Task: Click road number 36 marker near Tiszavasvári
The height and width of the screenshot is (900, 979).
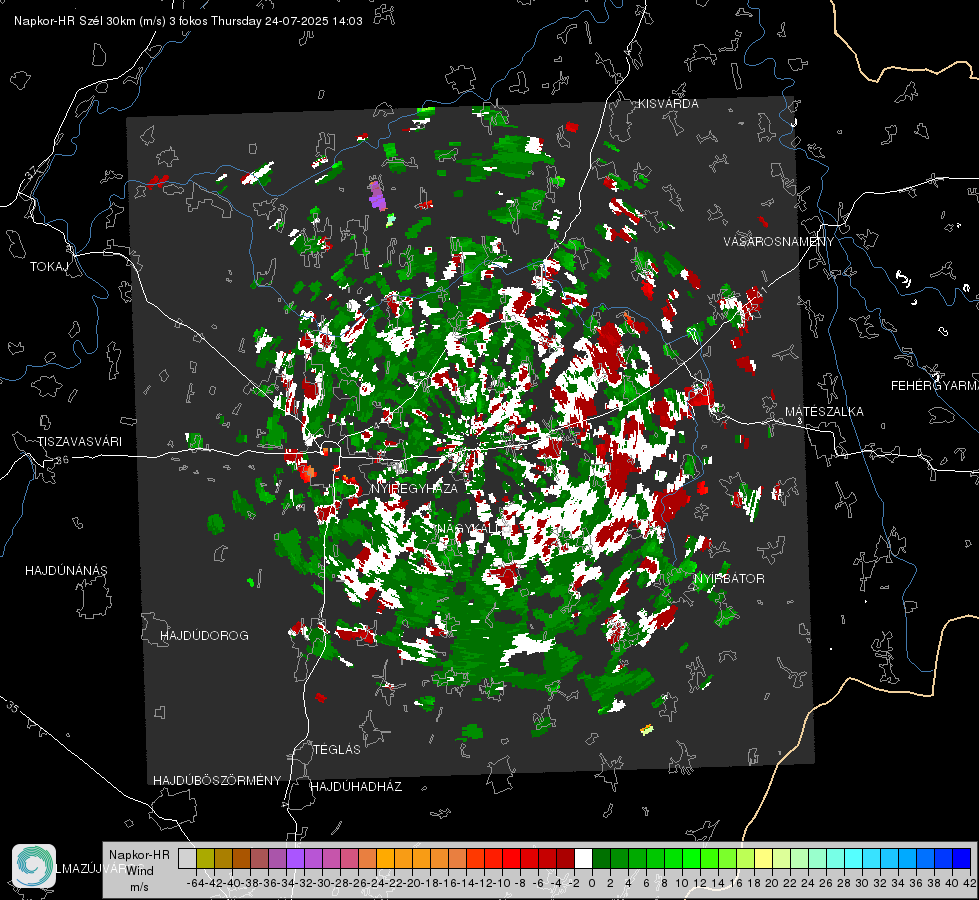Action: 62,460
